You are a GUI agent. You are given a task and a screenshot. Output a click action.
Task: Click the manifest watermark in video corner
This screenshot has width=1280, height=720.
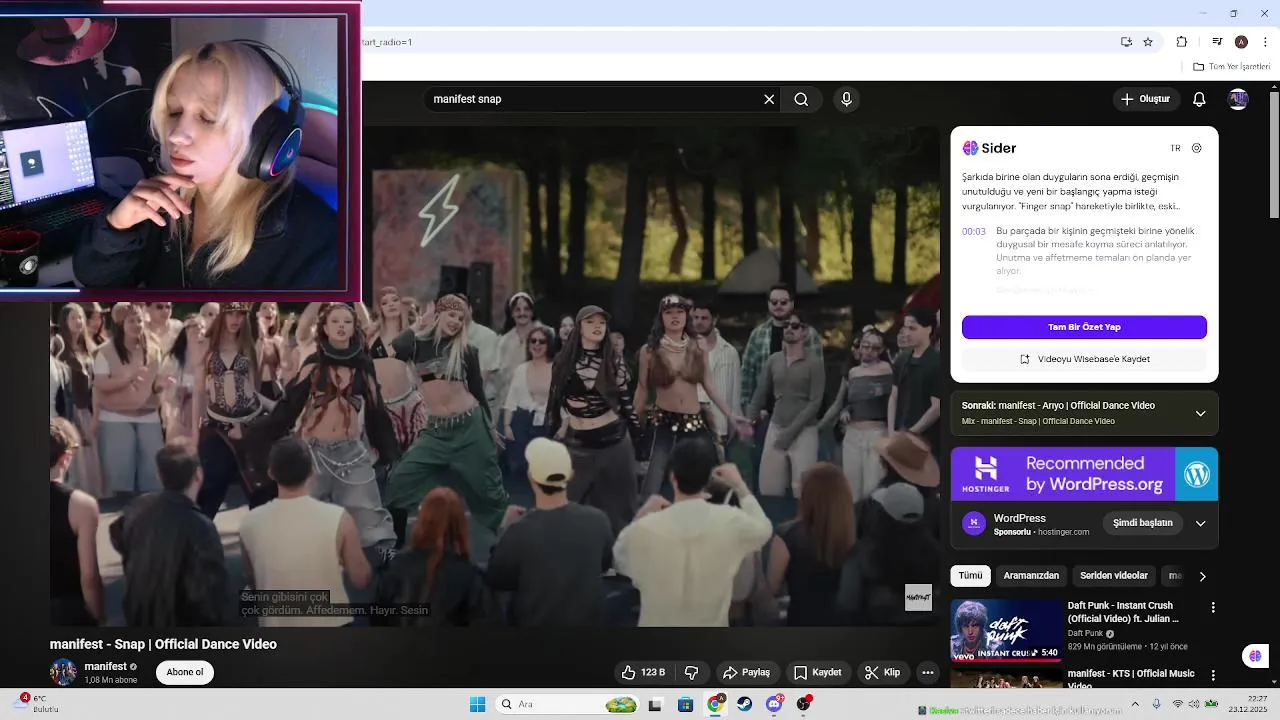918,598
